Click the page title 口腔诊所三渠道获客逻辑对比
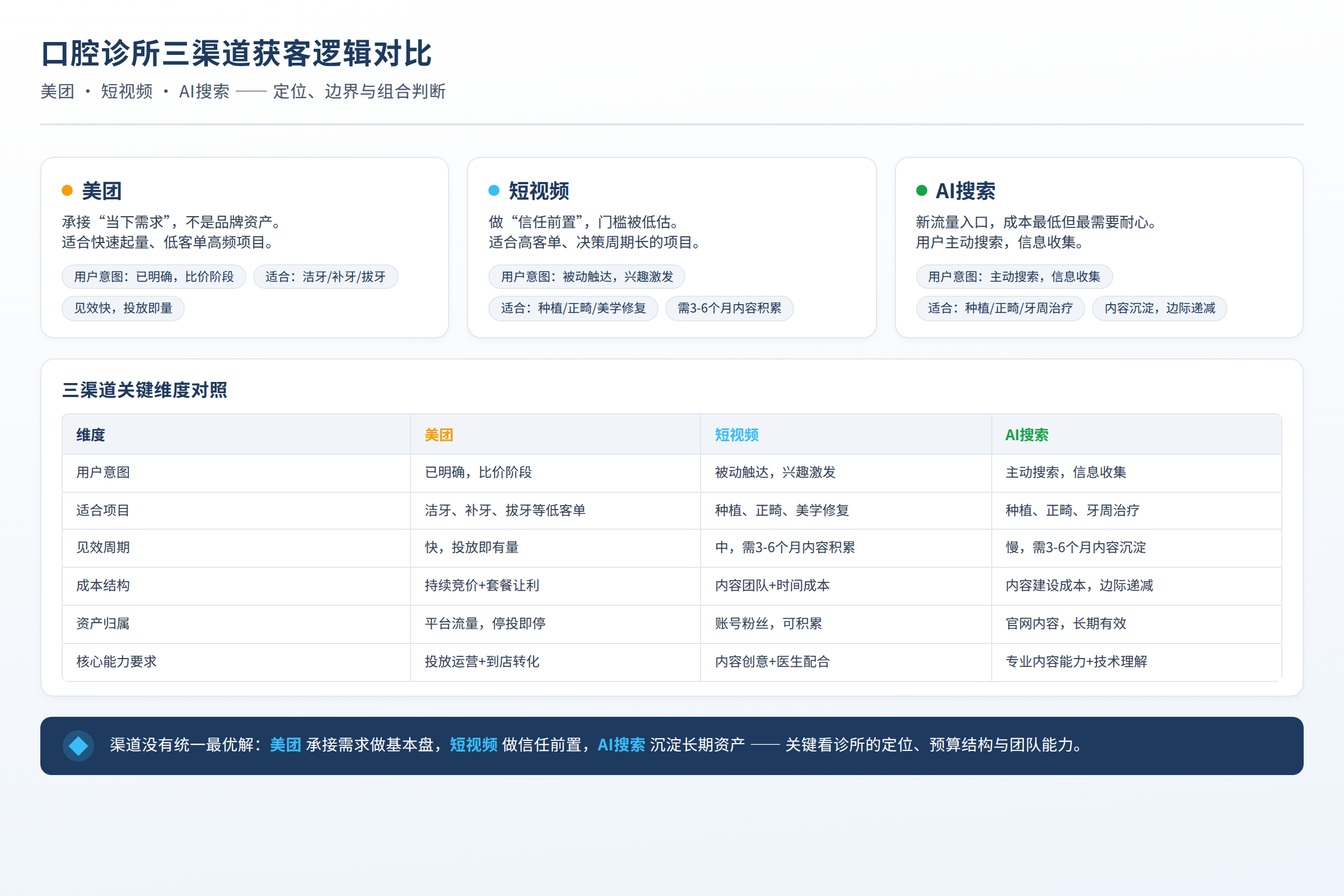The height and width of the screenshot is (896, 1344). pos(236,54)
